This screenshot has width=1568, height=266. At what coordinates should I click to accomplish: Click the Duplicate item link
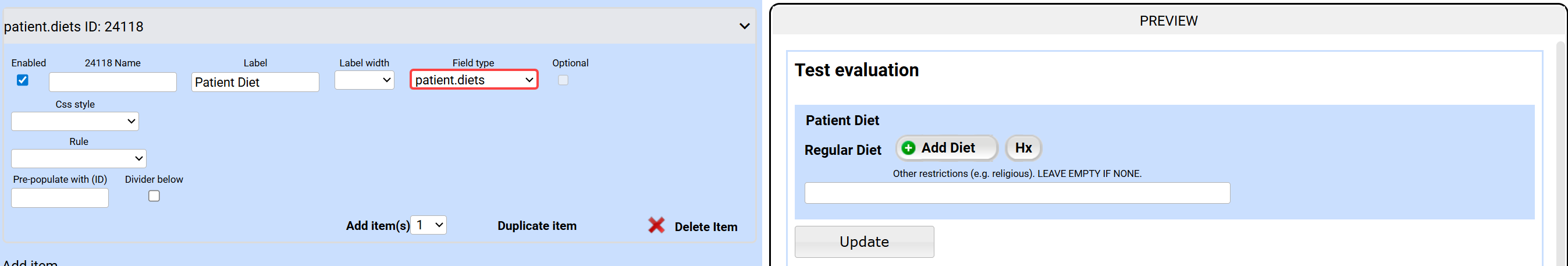click(x=536, y=226)
